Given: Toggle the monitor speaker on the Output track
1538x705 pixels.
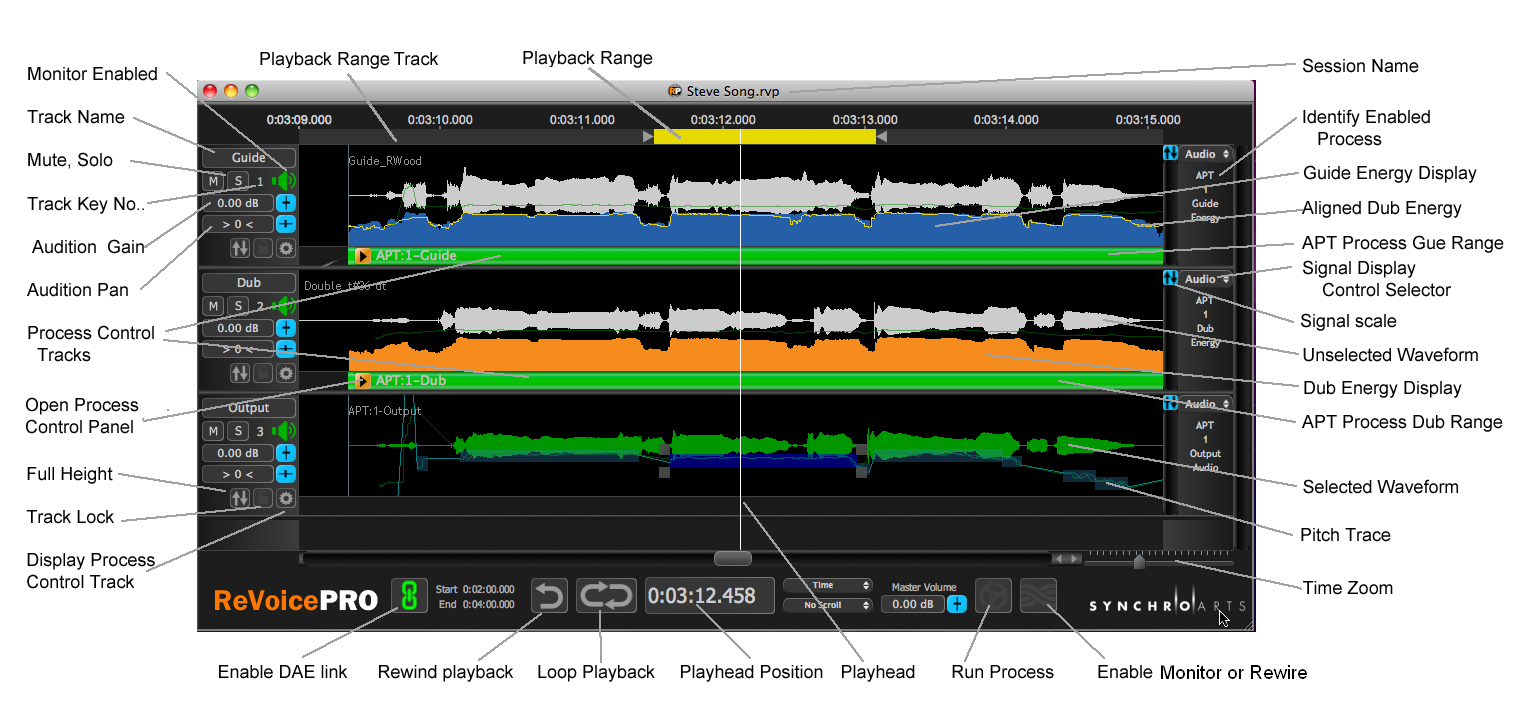Looking at the screenshot, I should 283,431.
